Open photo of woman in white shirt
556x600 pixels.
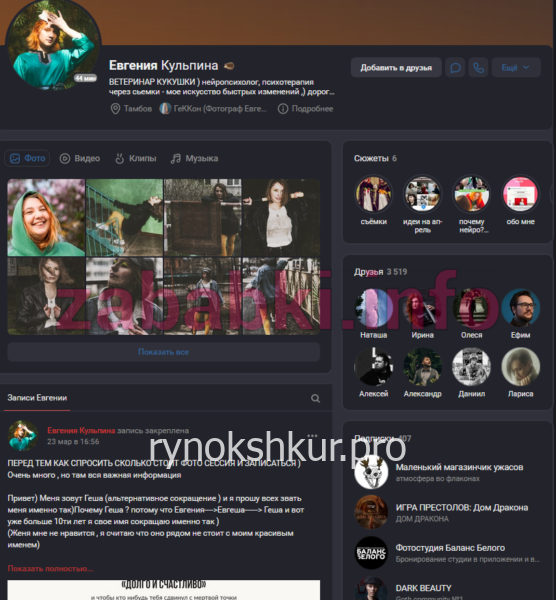281,217
